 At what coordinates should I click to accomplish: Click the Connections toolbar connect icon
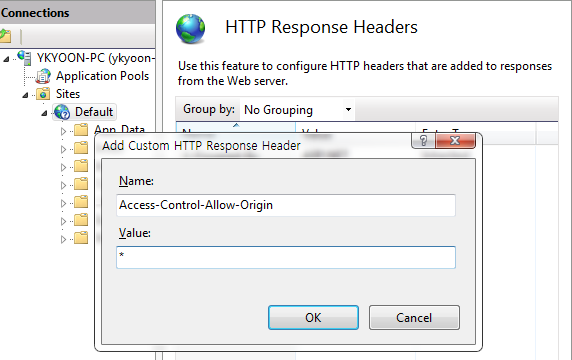(5, 36)
